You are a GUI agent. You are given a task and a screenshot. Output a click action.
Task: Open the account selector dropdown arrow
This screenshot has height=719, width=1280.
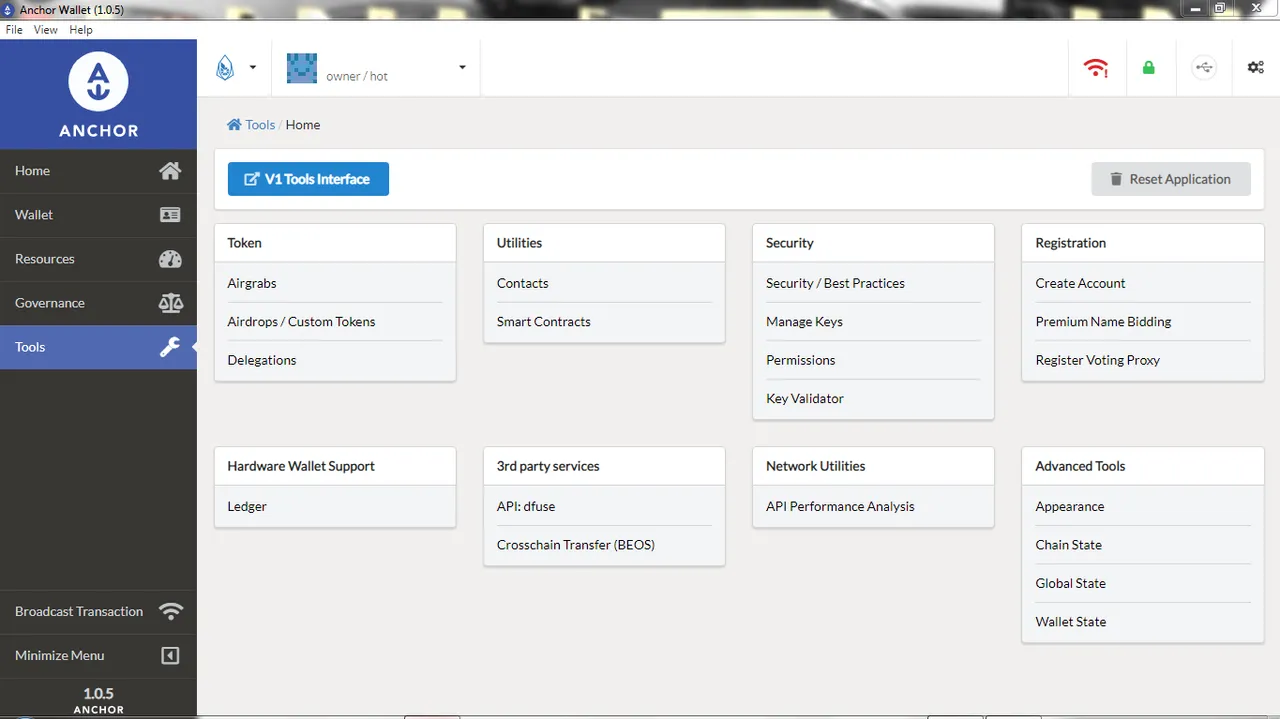point(462,68)
